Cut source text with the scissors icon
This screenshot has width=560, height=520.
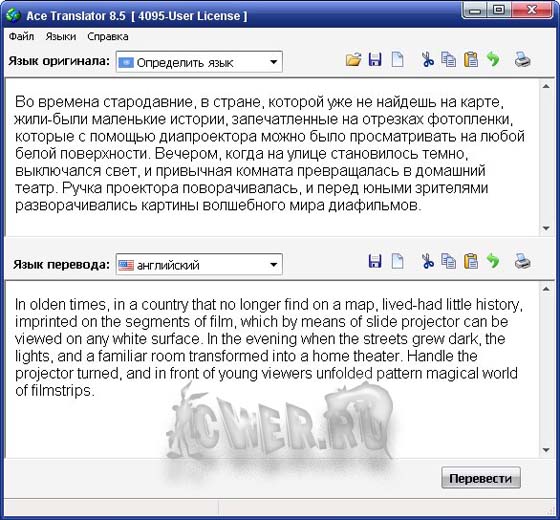point(428,60)
